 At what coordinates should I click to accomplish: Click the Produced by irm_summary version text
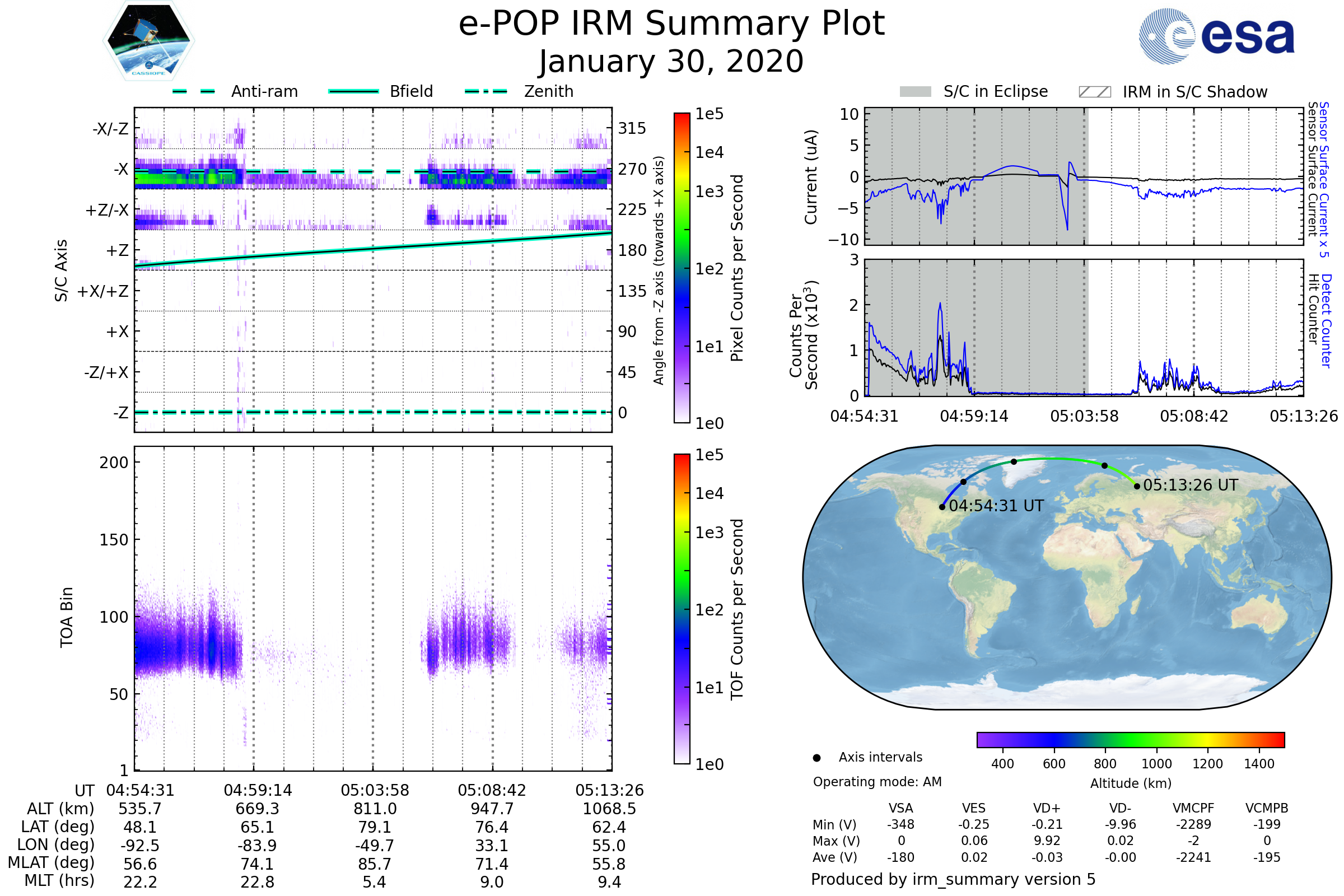pos(953,879)
